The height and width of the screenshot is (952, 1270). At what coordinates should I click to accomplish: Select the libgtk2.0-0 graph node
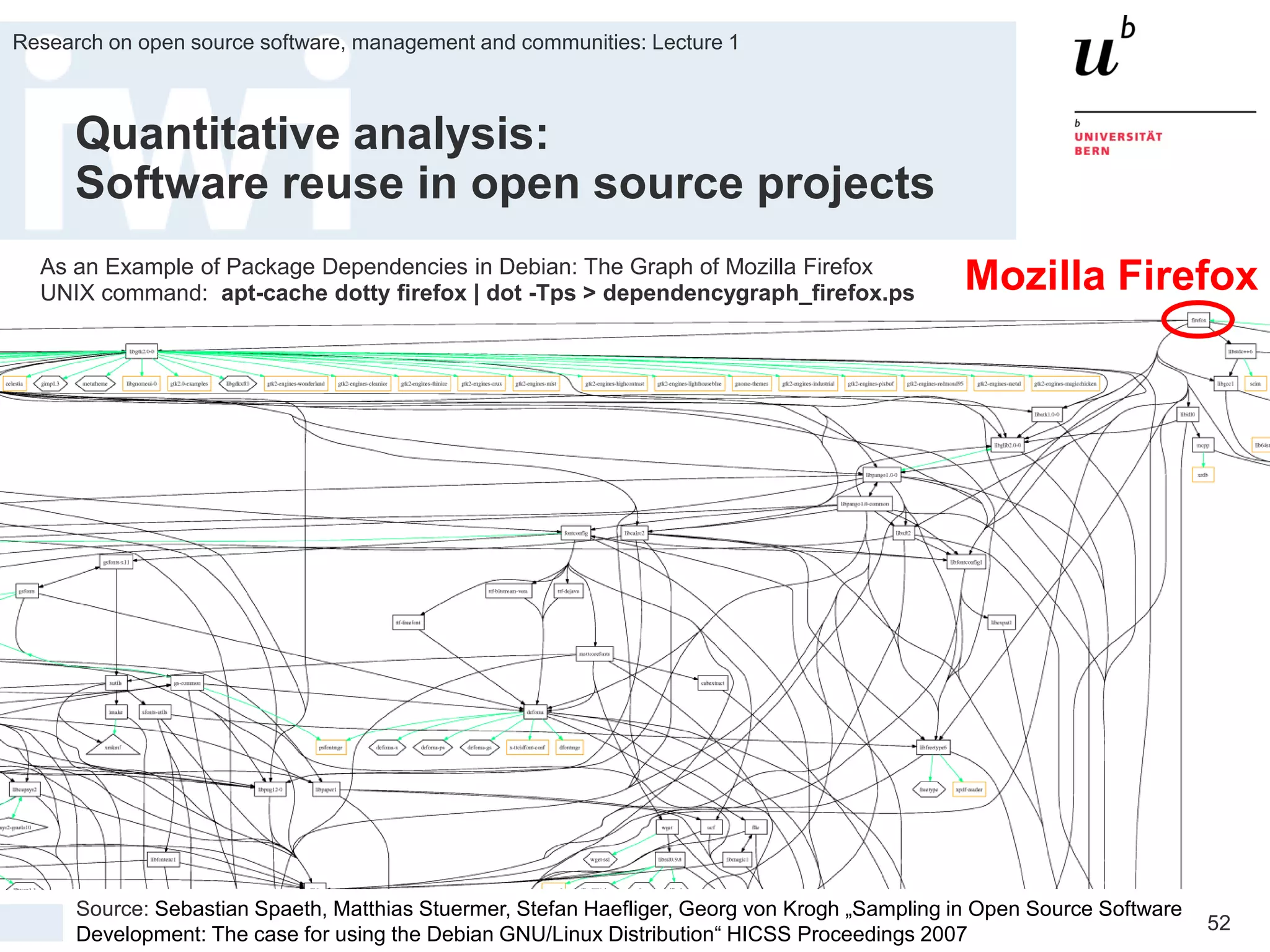141,351
